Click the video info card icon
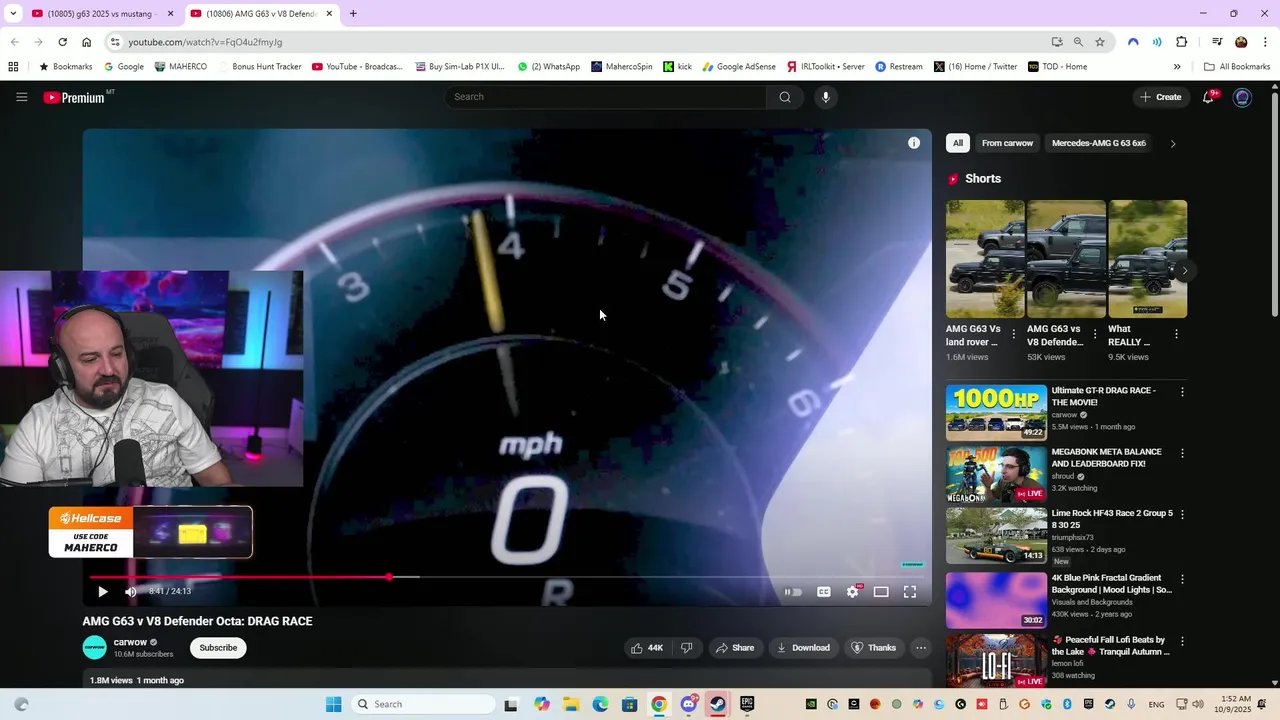Screen dimensions: 1280x720 click(913, 143)
